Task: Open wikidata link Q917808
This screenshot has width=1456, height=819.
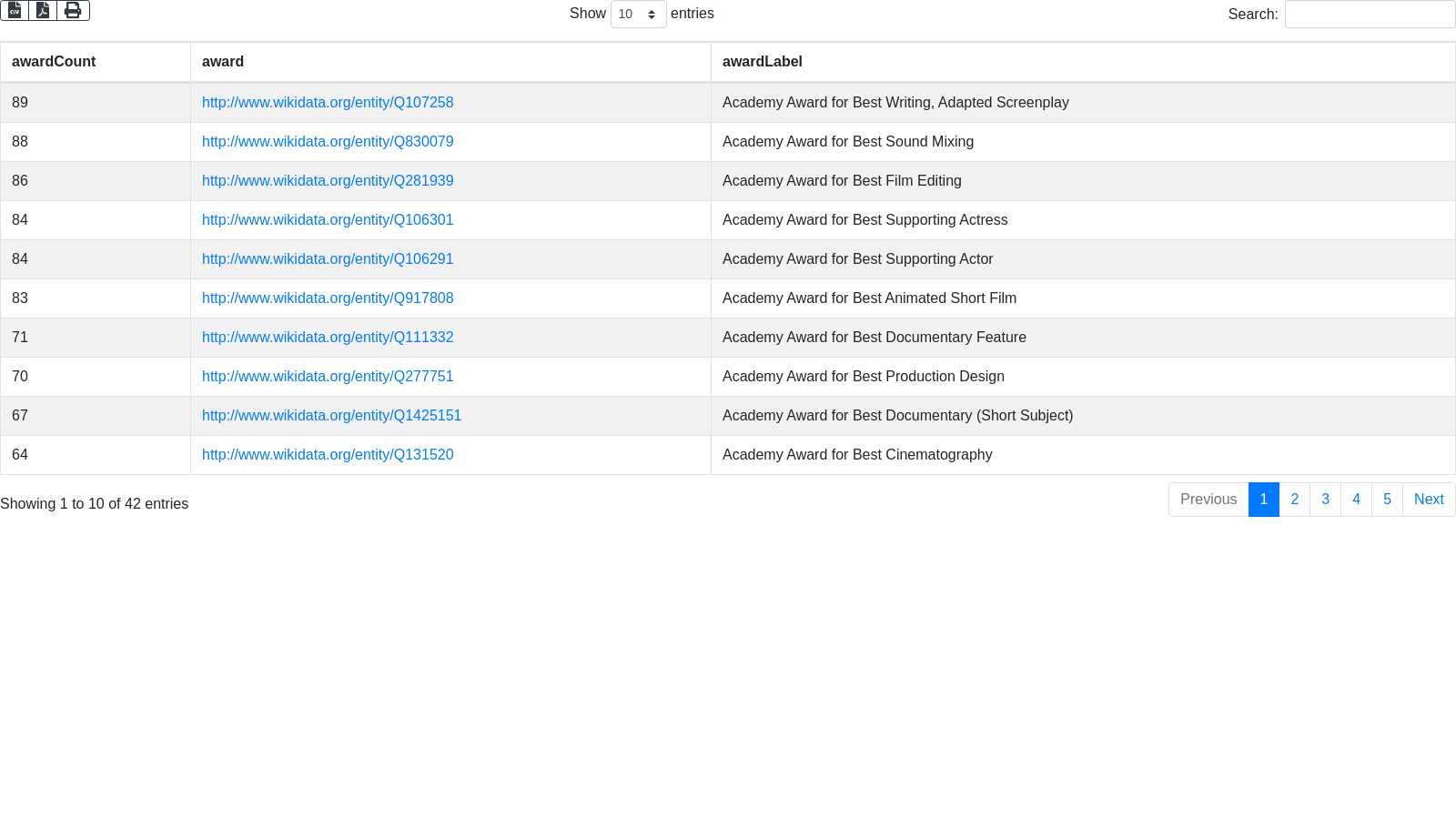Action: [328, 298]
